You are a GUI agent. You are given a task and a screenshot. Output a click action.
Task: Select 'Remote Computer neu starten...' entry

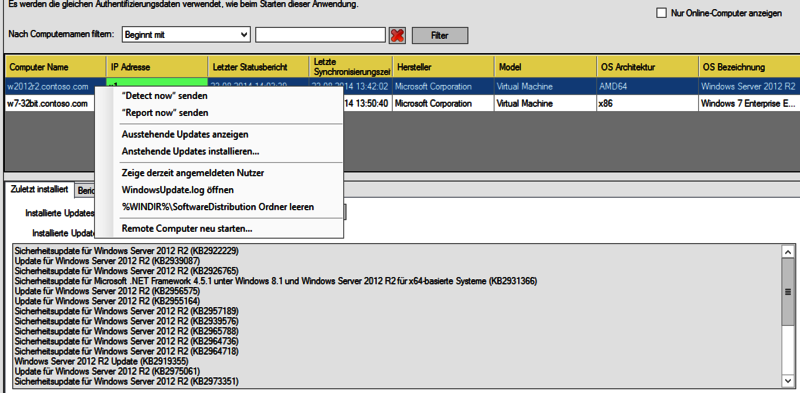(187, 228)
